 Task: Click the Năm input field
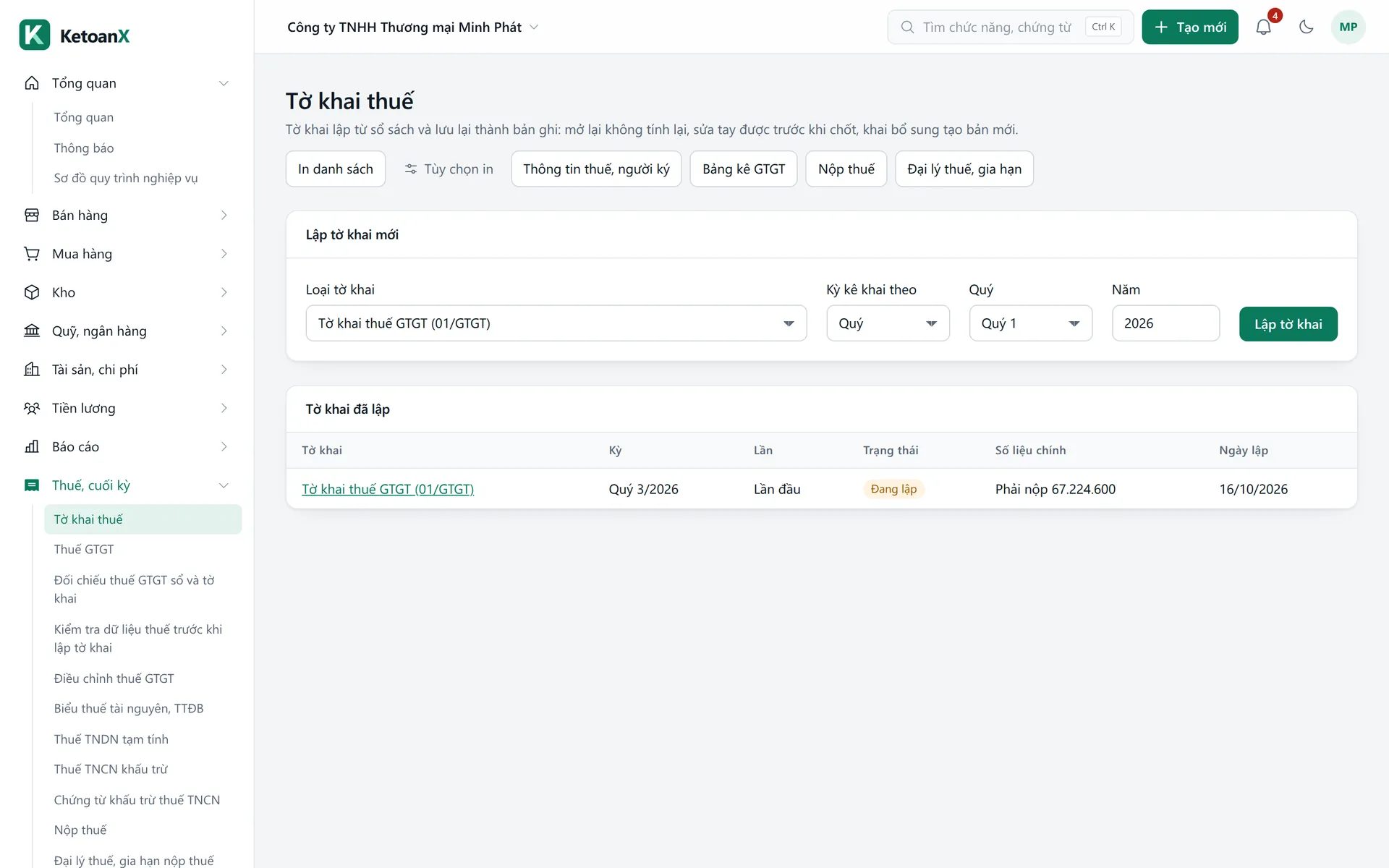pos(1165,323)
